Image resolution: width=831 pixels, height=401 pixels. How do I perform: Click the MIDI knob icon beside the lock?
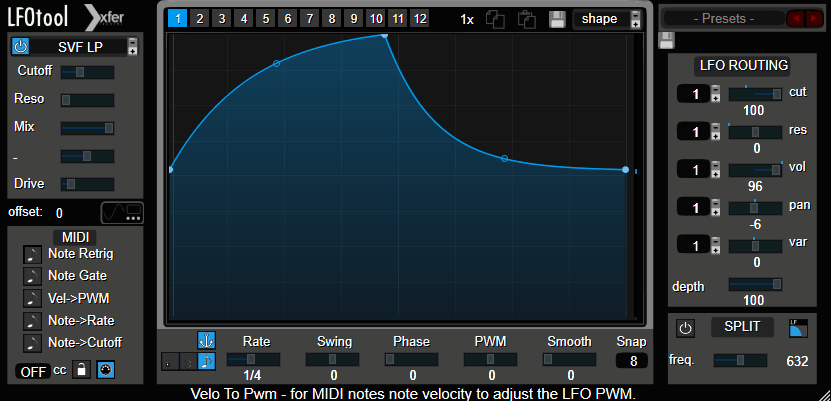tap(106, 370)
